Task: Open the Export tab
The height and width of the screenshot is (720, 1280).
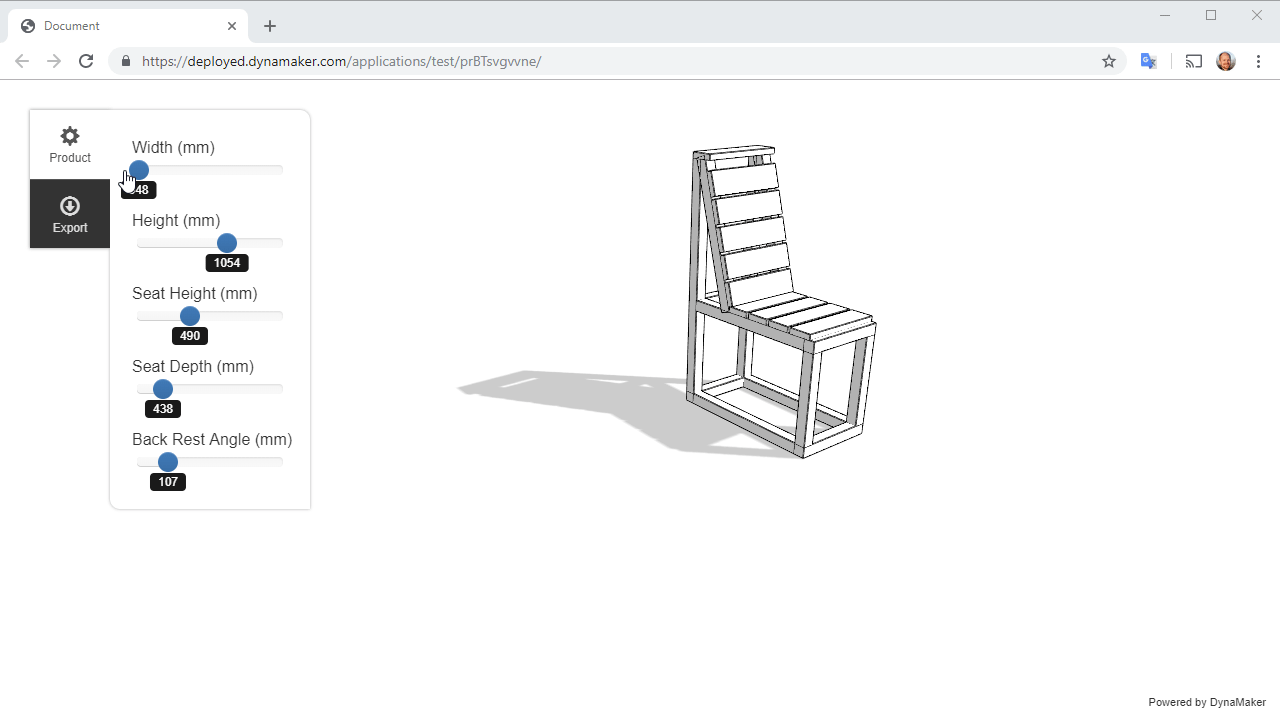Action: [70, 214]
